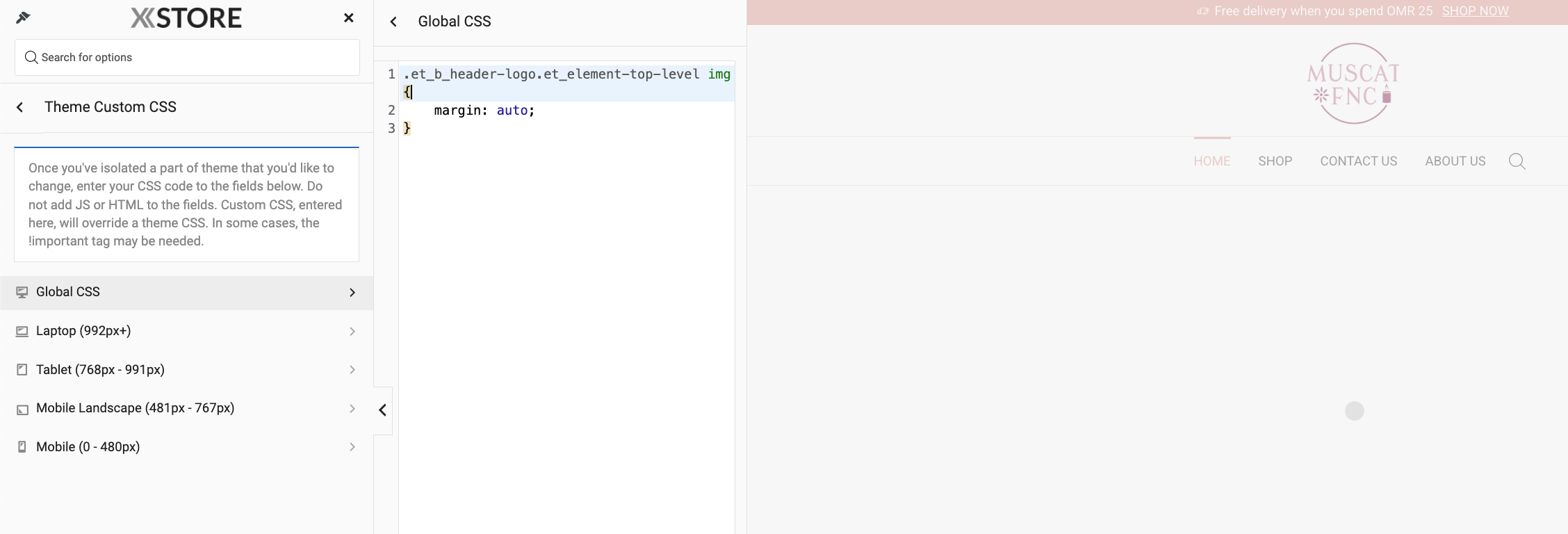
Task: Click the selector line in the CSS editor
Action: click(566, 83)
